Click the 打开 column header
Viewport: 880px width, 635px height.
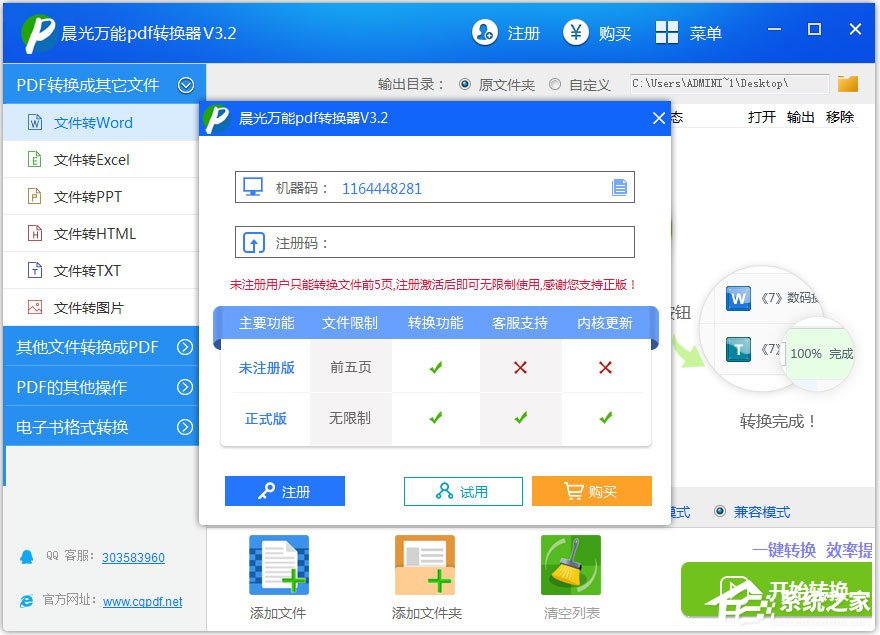[x=762, y=117]
